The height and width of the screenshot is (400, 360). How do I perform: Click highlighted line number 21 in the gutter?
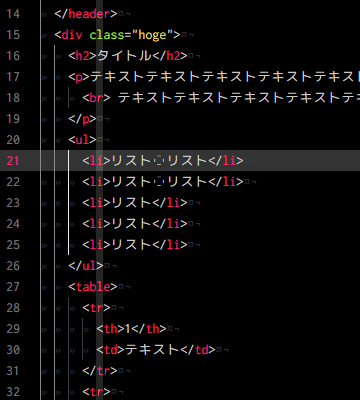[x=13, y=161]
